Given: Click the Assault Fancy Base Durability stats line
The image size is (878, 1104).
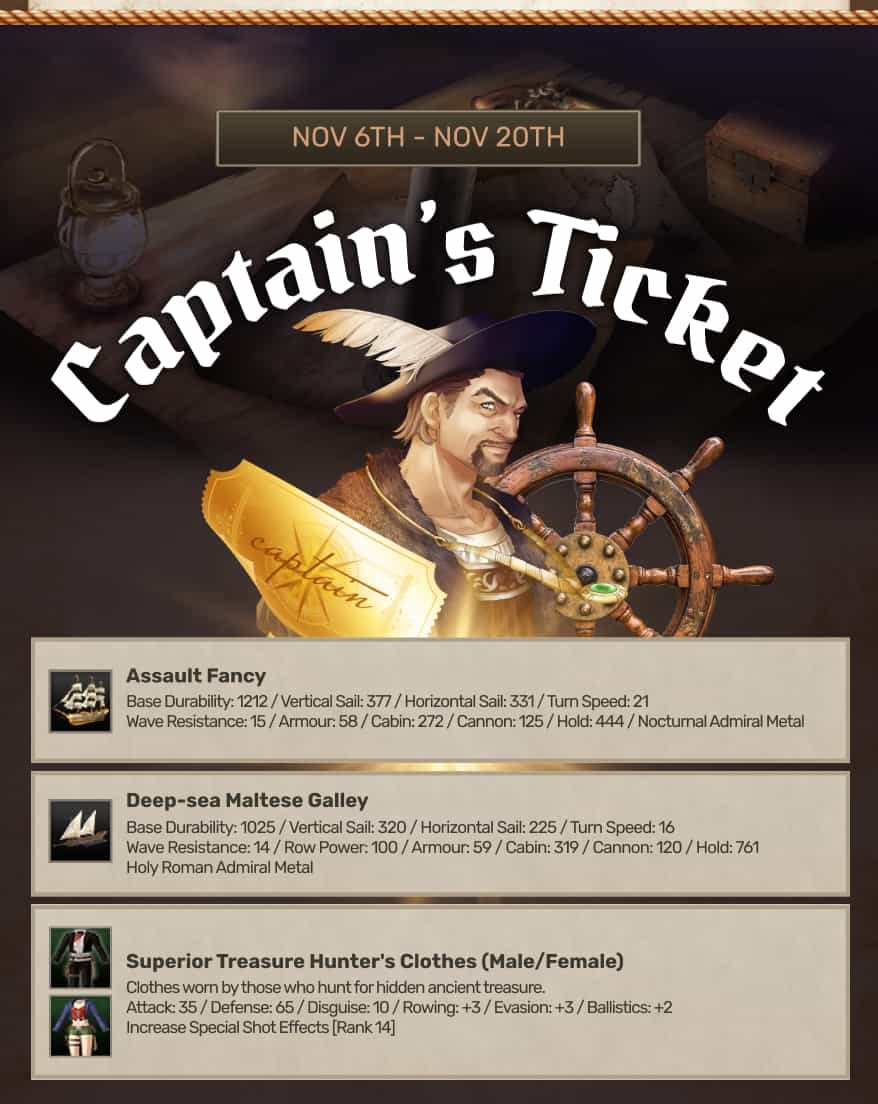Looking at the screenshot, I should [387, 701].
